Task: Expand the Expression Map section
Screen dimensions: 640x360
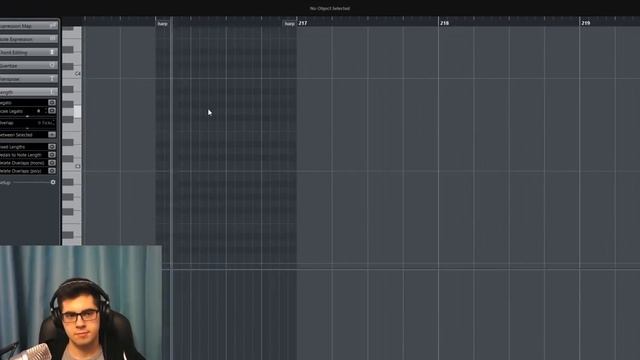Action: click(x=29, y=26)
